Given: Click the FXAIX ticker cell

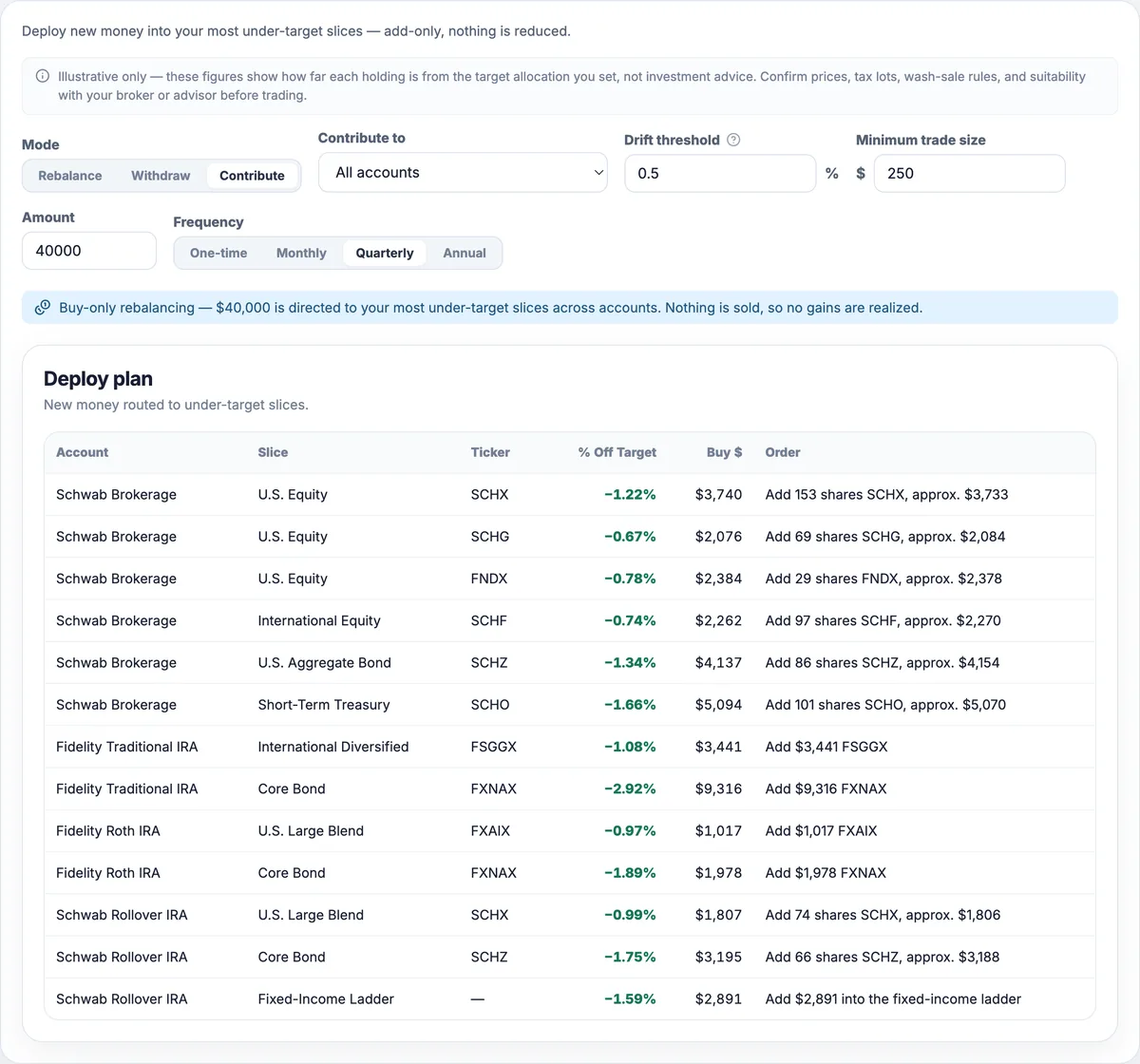Looking at the screenshot, I should 490,831.
